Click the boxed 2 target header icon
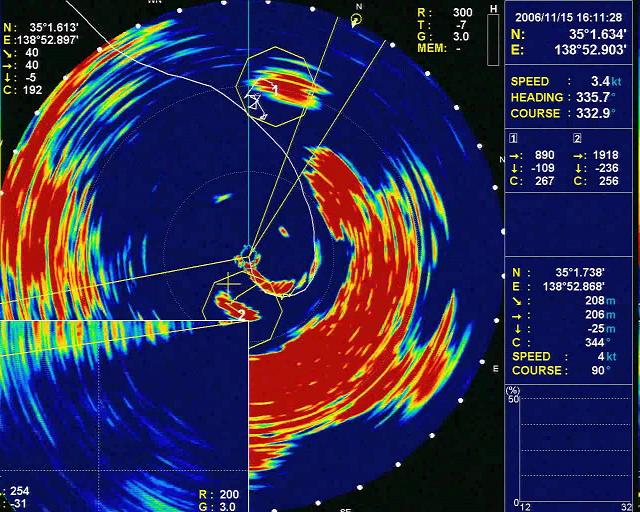Screen dimensions: 640x512 [577, 138]
